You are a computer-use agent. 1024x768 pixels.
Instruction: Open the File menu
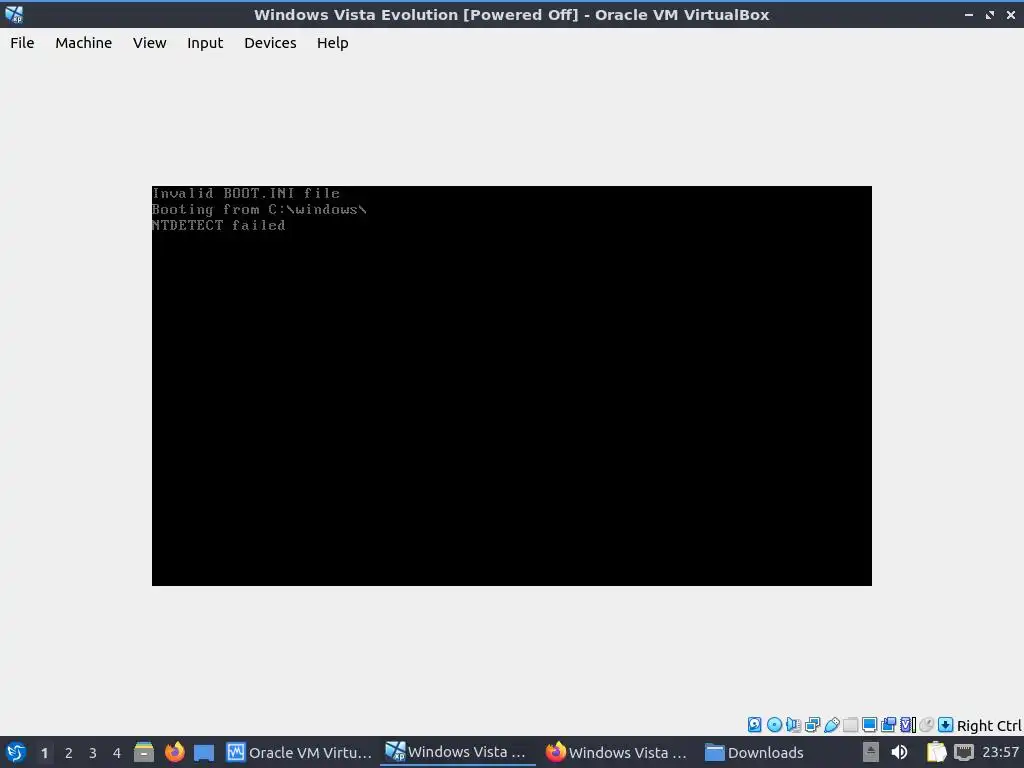tap(22, 43)
